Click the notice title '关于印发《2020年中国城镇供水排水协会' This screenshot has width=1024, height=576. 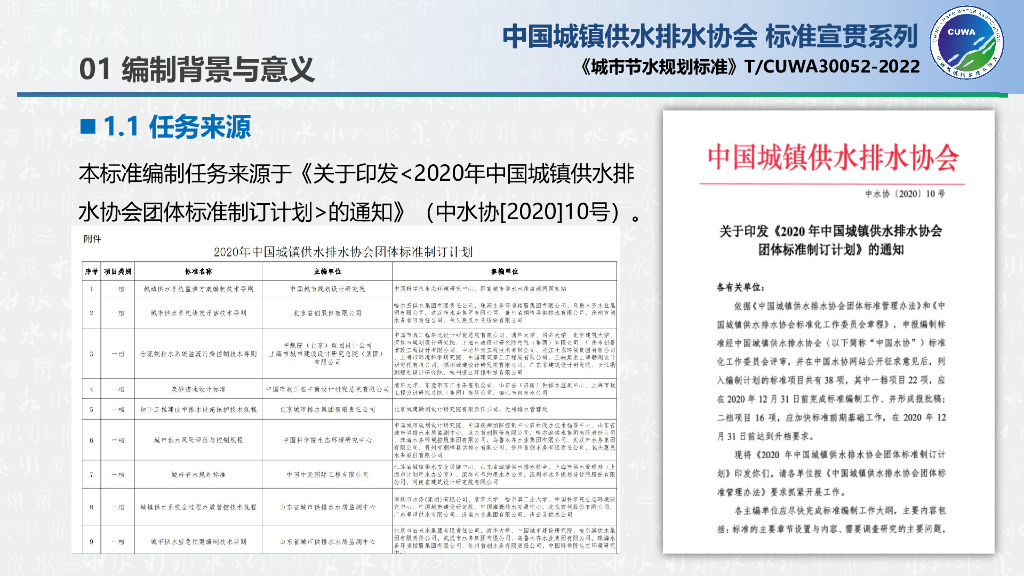point(830,231)
